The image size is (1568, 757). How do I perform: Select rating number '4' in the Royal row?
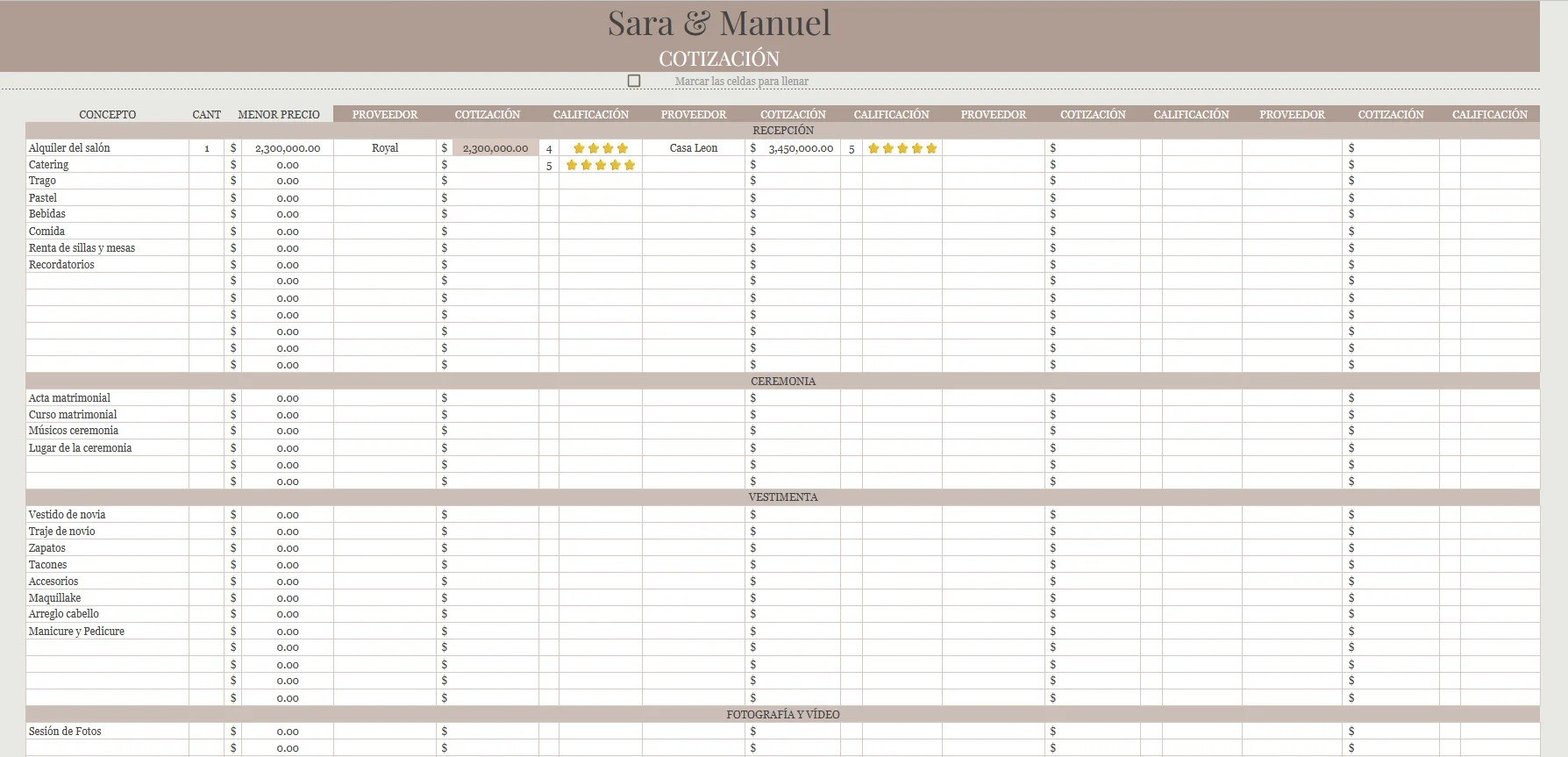(x=549, y=149)
